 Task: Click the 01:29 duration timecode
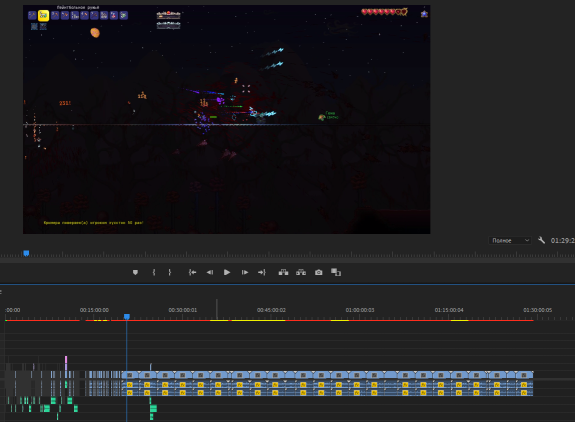click(x=563, y=241)
